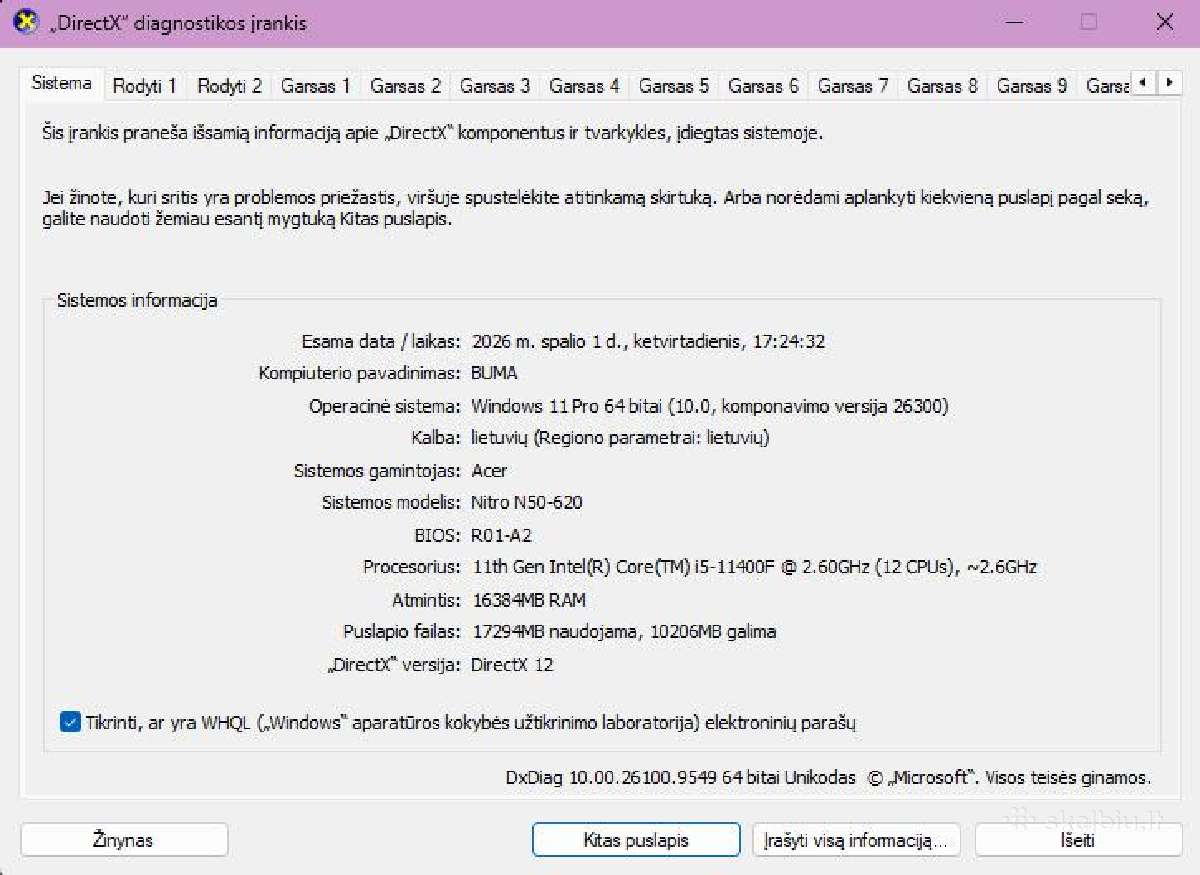Screen dimensions: 1200x875
Task: Minimize the DirectX diagnostics window
Action: click(1014, 22)
